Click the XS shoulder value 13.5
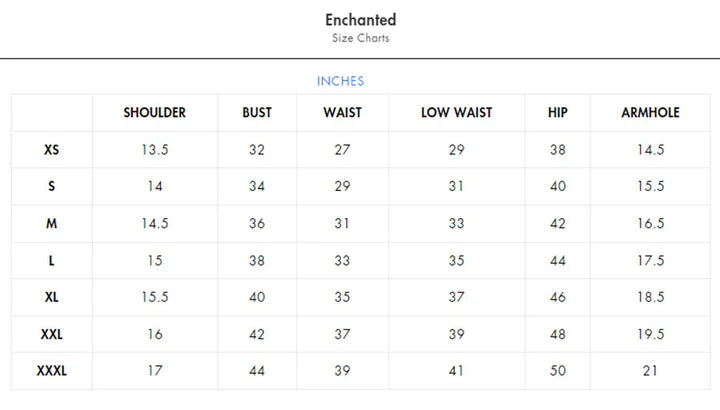The width and height of the screenshot is (720, 410). tap(154, 150)
